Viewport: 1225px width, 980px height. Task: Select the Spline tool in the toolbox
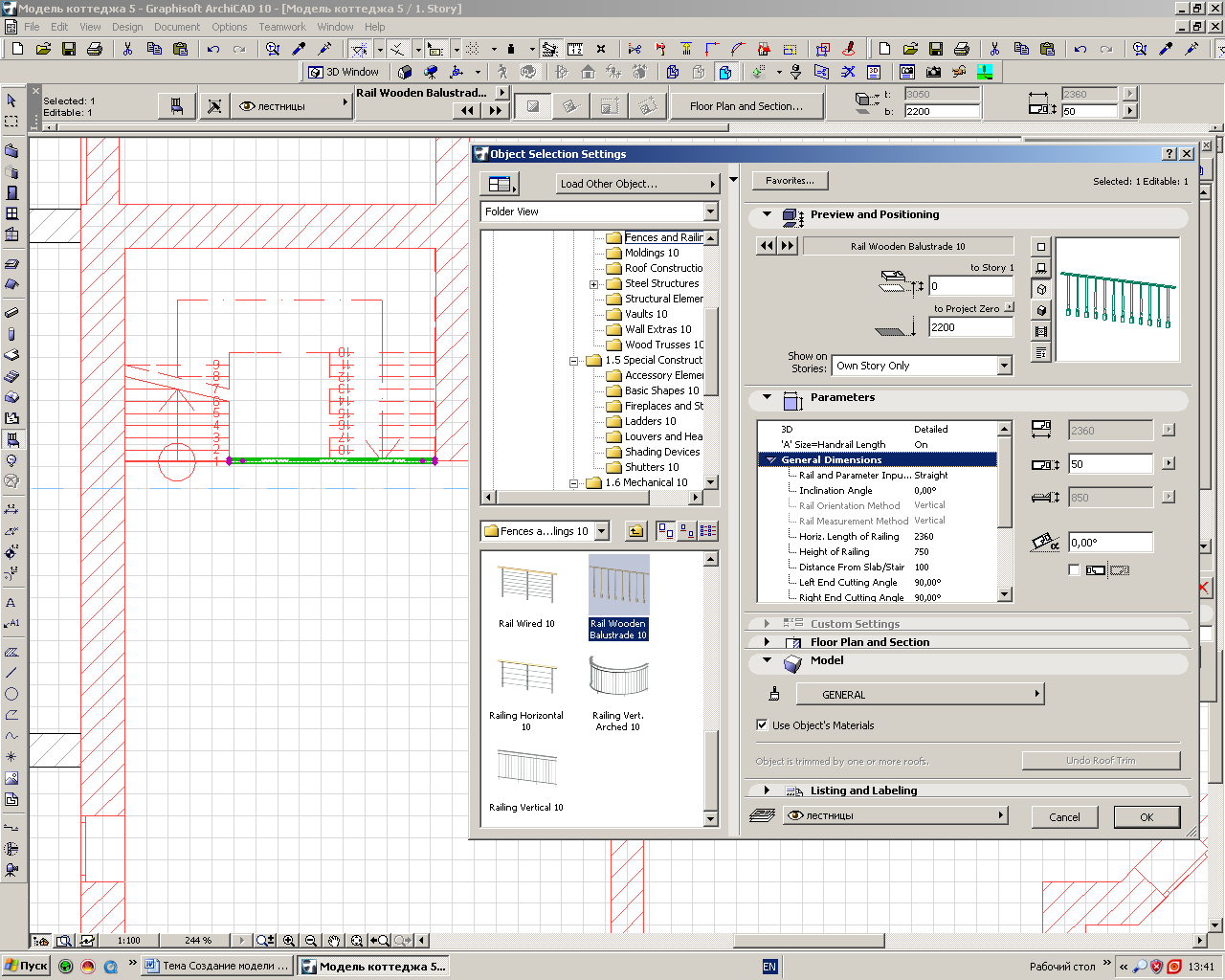(x=11, y=736)
